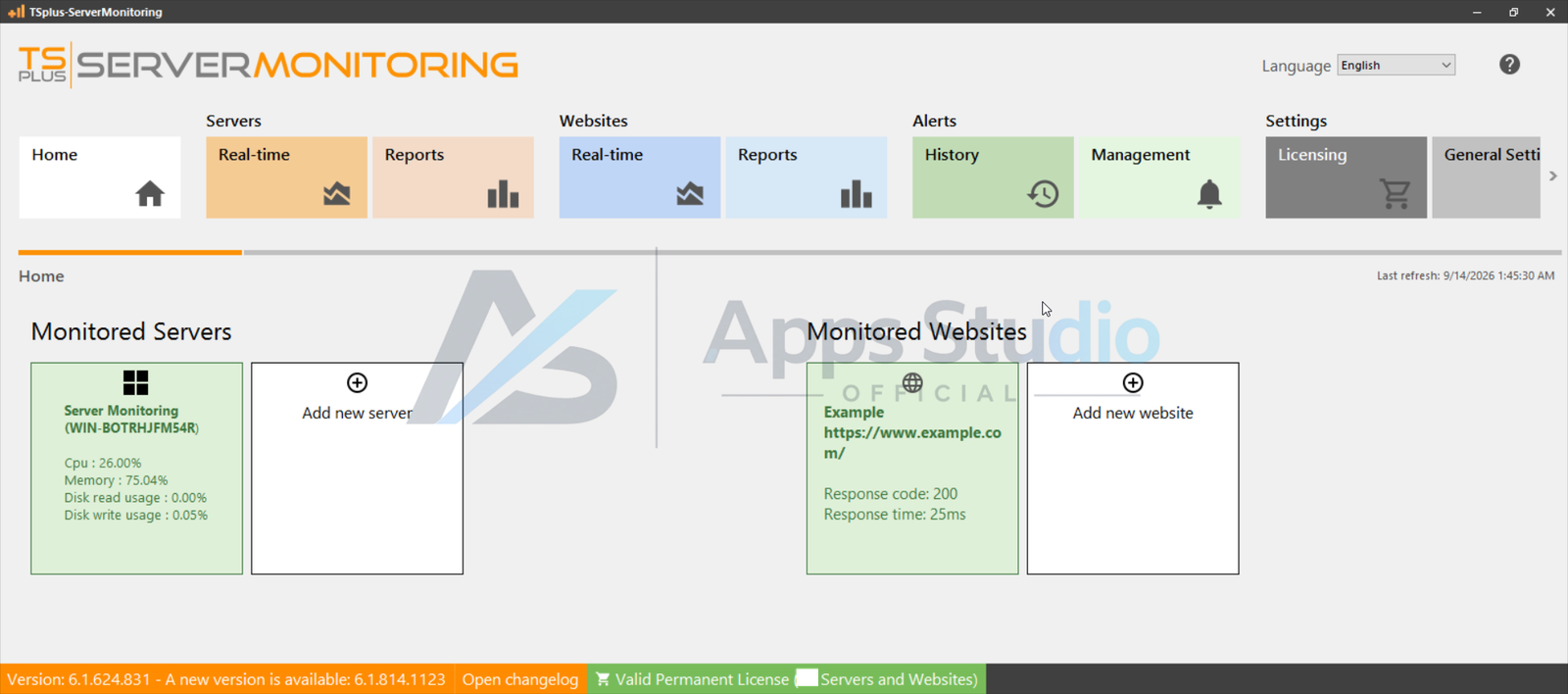Click the Licensing shopping cart icon
The width and height of the screenshot is (1568, 694).
[1396, 194]
